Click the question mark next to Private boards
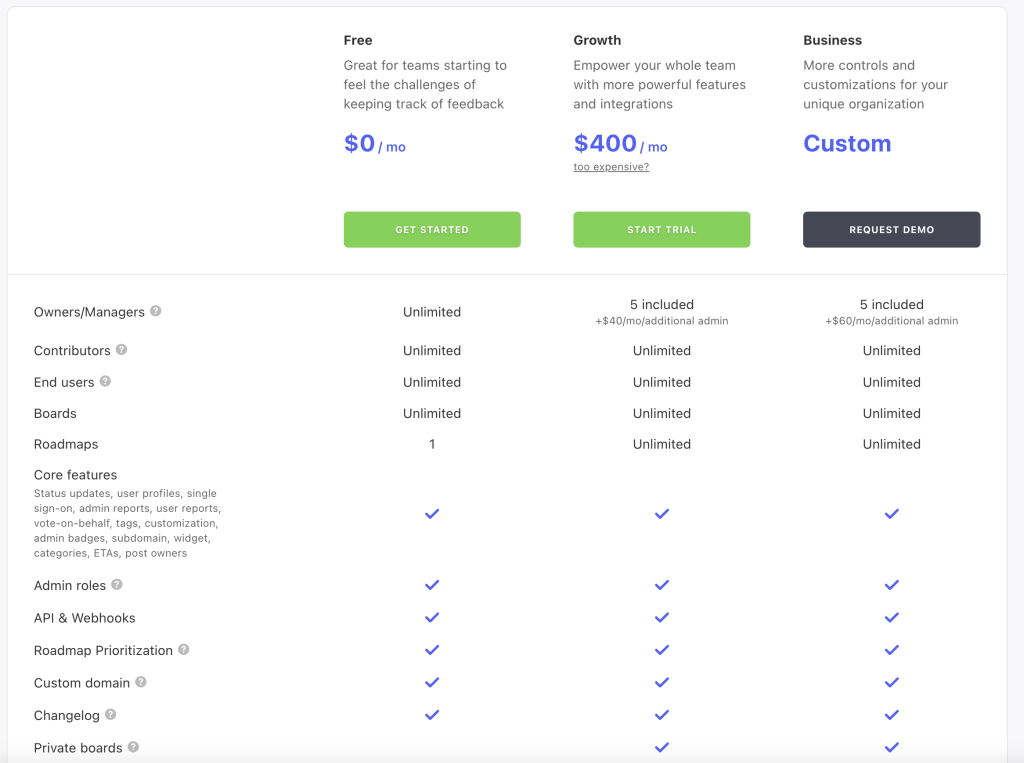Screen dimensions: 1024x763 point(133,747)
